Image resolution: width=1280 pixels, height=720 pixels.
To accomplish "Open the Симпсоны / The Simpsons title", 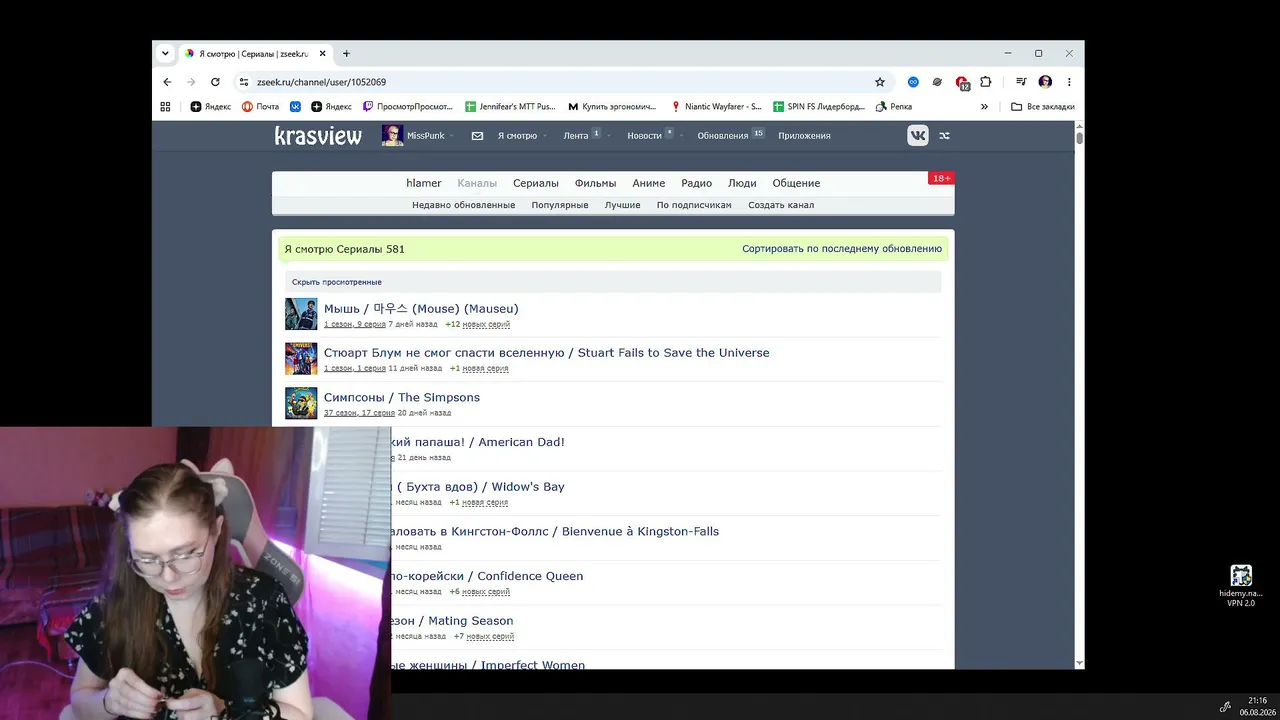I will point(402,397).
